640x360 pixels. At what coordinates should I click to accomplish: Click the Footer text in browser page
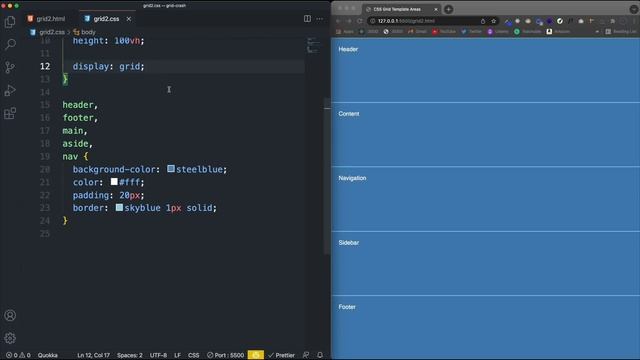coord(347,307)
